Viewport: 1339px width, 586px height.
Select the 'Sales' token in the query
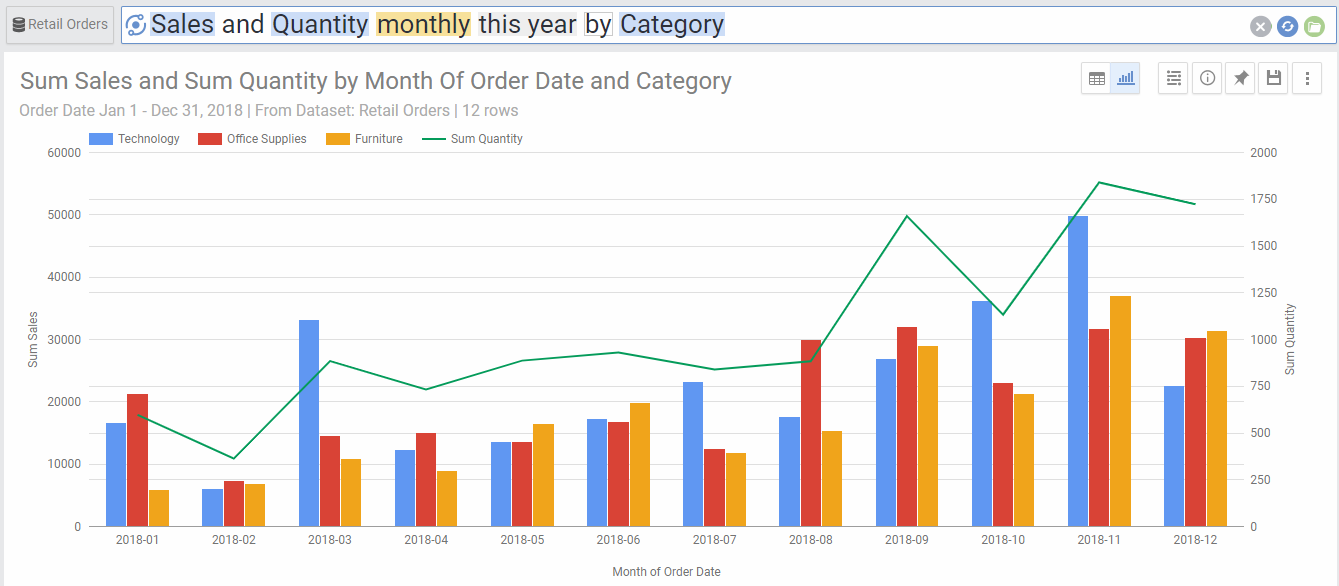coord(183,25)
